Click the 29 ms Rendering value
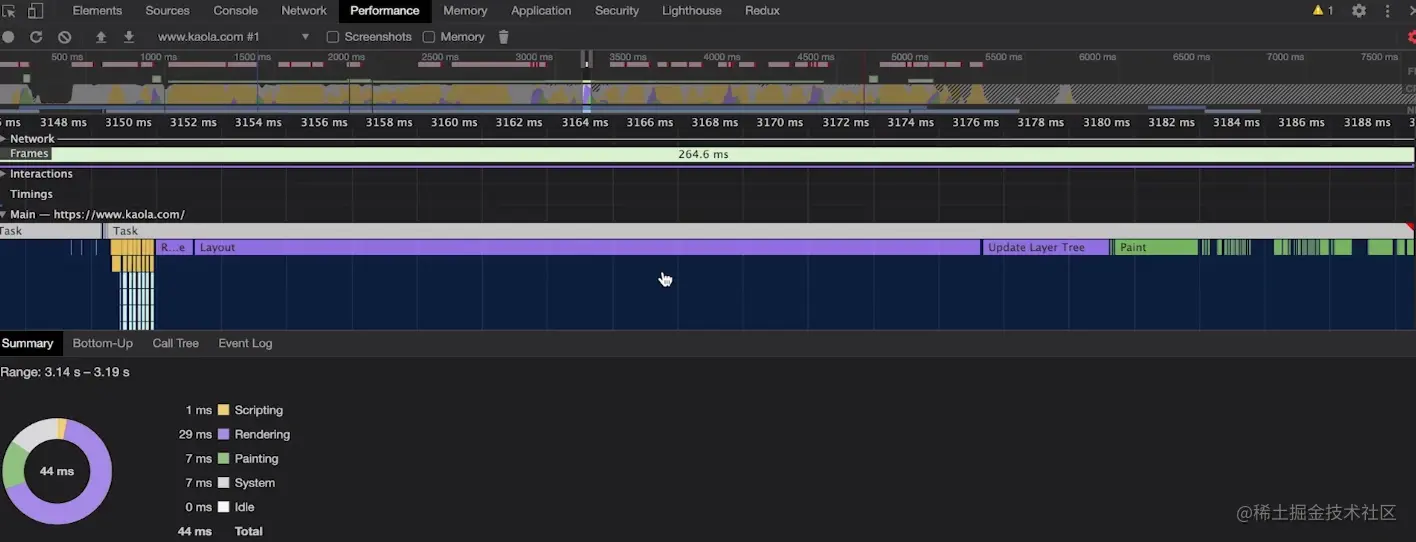The image size is (1416, 542). [x=195, y=434]
